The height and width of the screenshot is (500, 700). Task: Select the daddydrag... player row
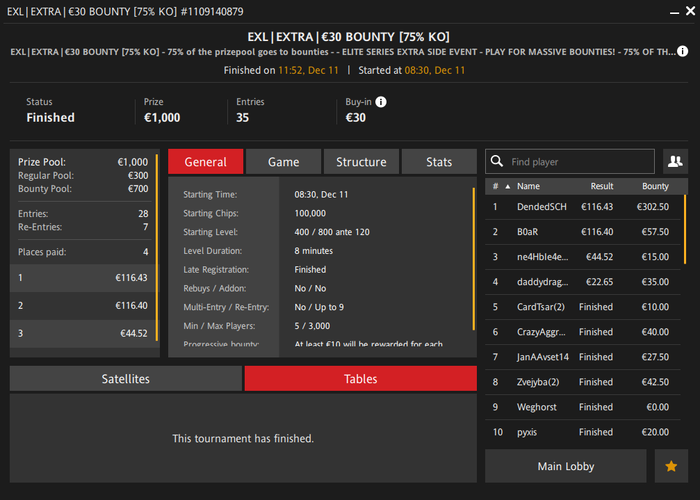click(583, 282)
